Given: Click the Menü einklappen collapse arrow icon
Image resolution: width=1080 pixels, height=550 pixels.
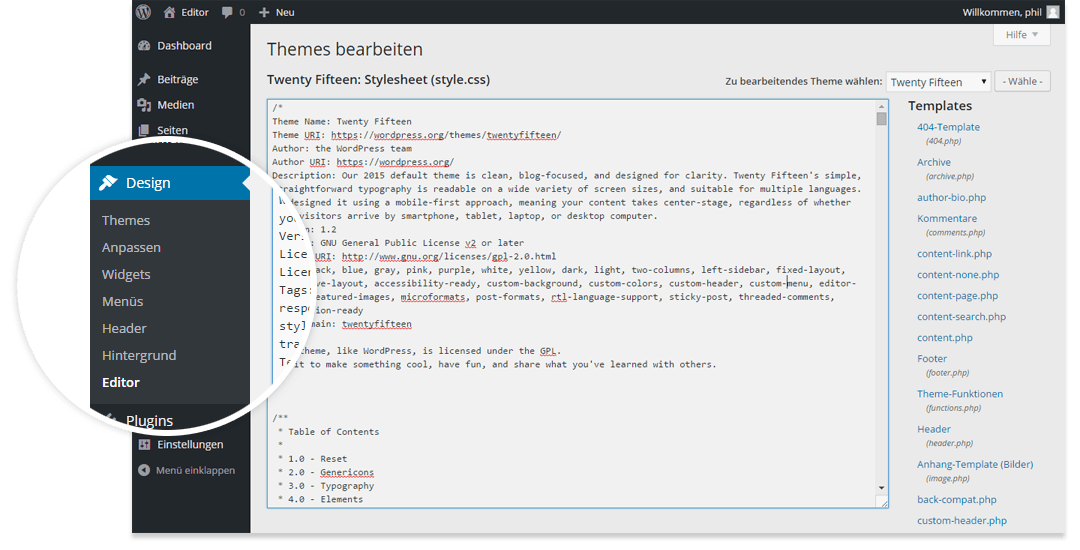Looking at the screenshot, I should (x=143, y=470).
